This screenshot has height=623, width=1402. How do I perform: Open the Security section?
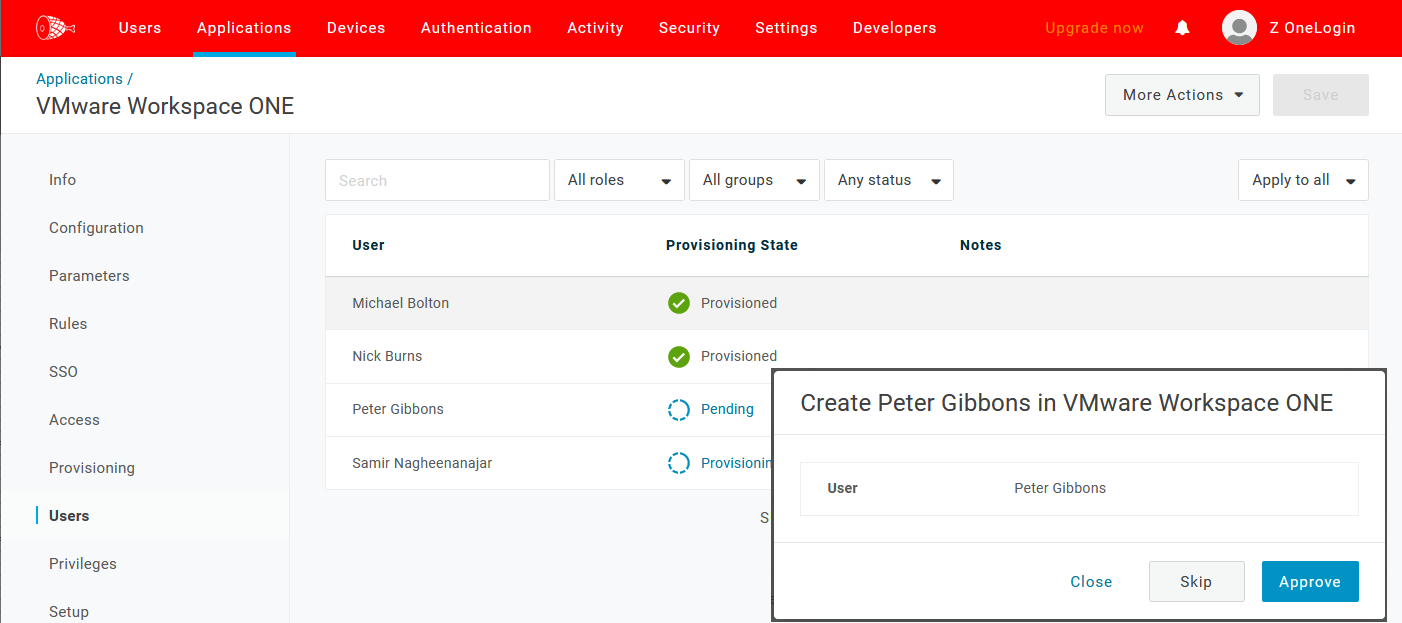pyautogui.click(x=689, y=28)
